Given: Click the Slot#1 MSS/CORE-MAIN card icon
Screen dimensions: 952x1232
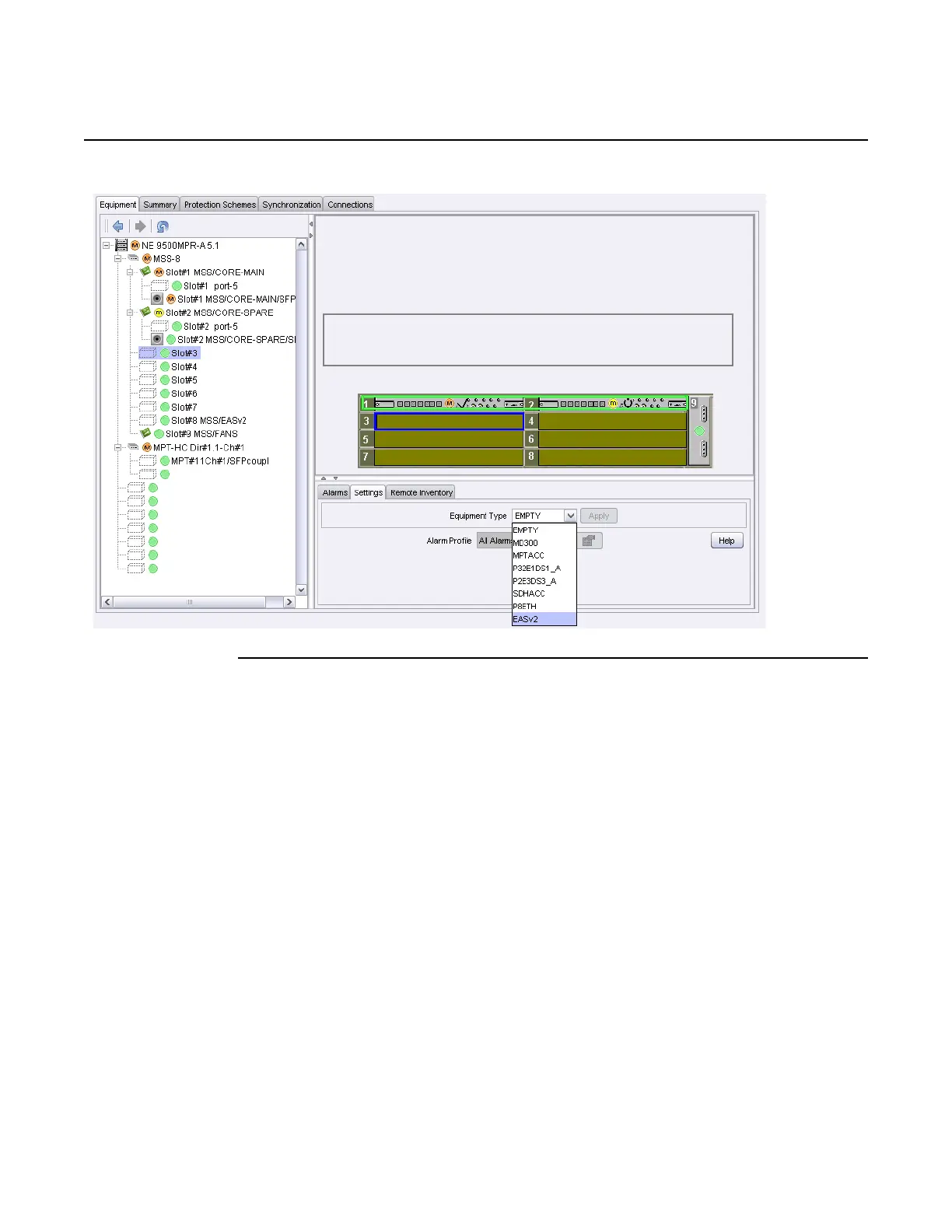Looking at the screenshot, I should (x=145, y=271).
